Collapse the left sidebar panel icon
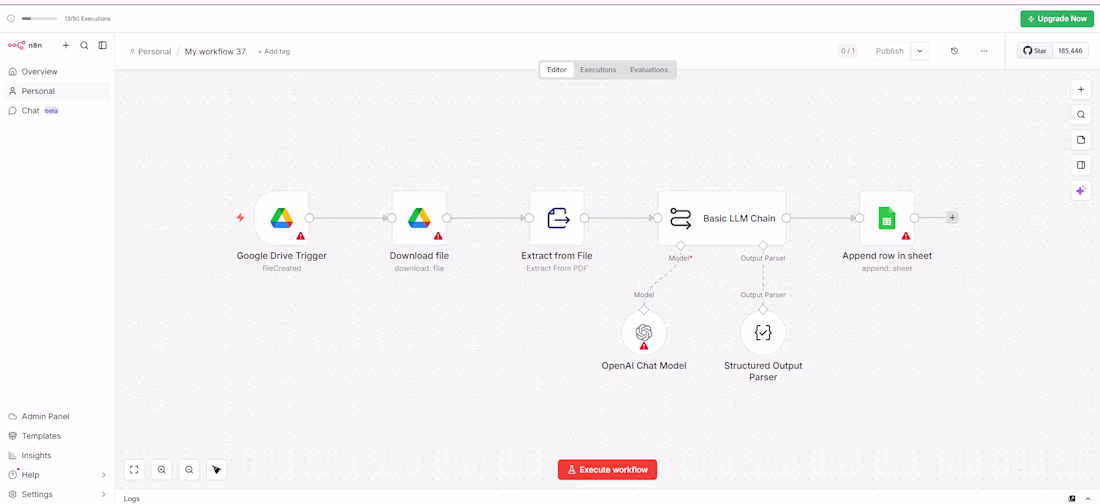This screenshot has width=1100, height=504. pyautogui.click(x=102, y=45)
